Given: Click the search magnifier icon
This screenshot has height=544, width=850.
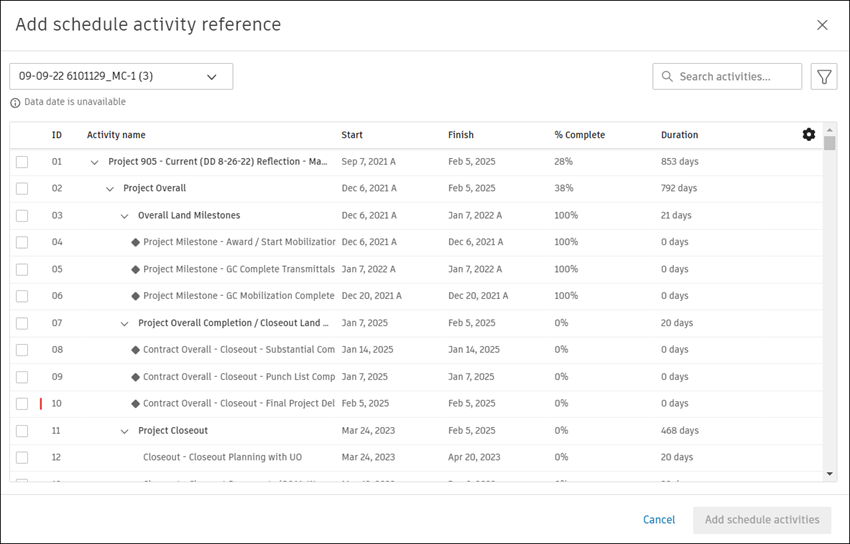Looking at the screenshot, I should [667, 77].
